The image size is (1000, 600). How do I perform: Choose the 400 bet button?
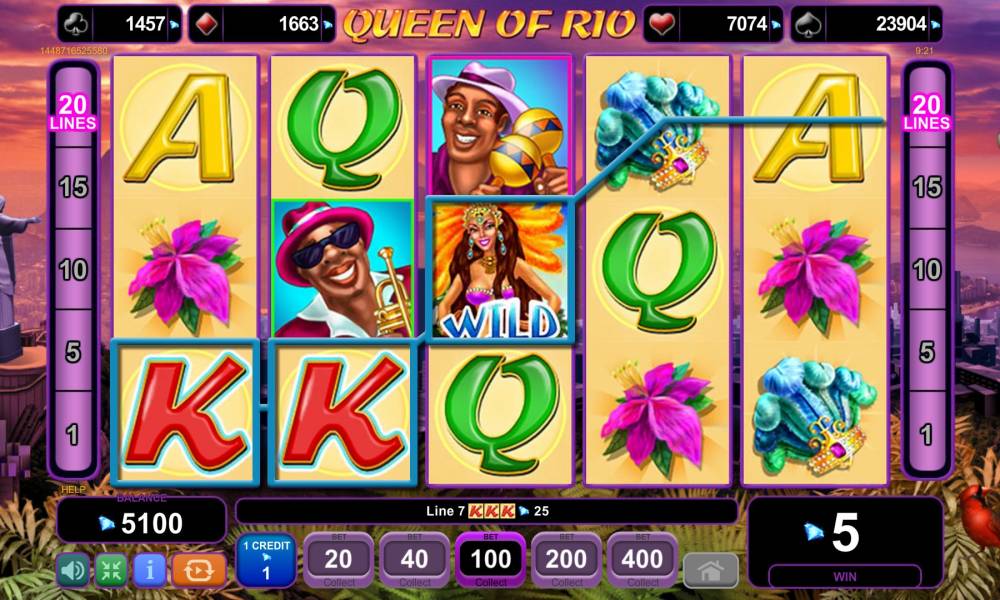[642, 560]
